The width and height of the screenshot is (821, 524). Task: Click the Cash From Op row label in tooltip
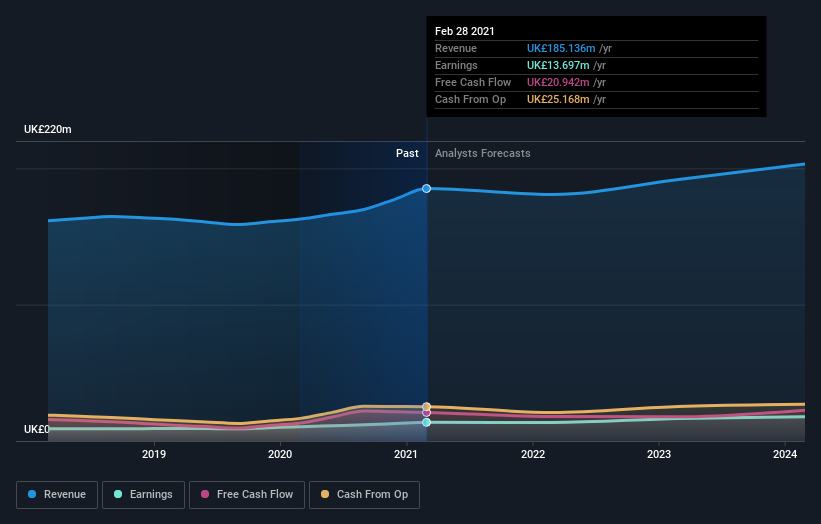click(x=471, y=99)
